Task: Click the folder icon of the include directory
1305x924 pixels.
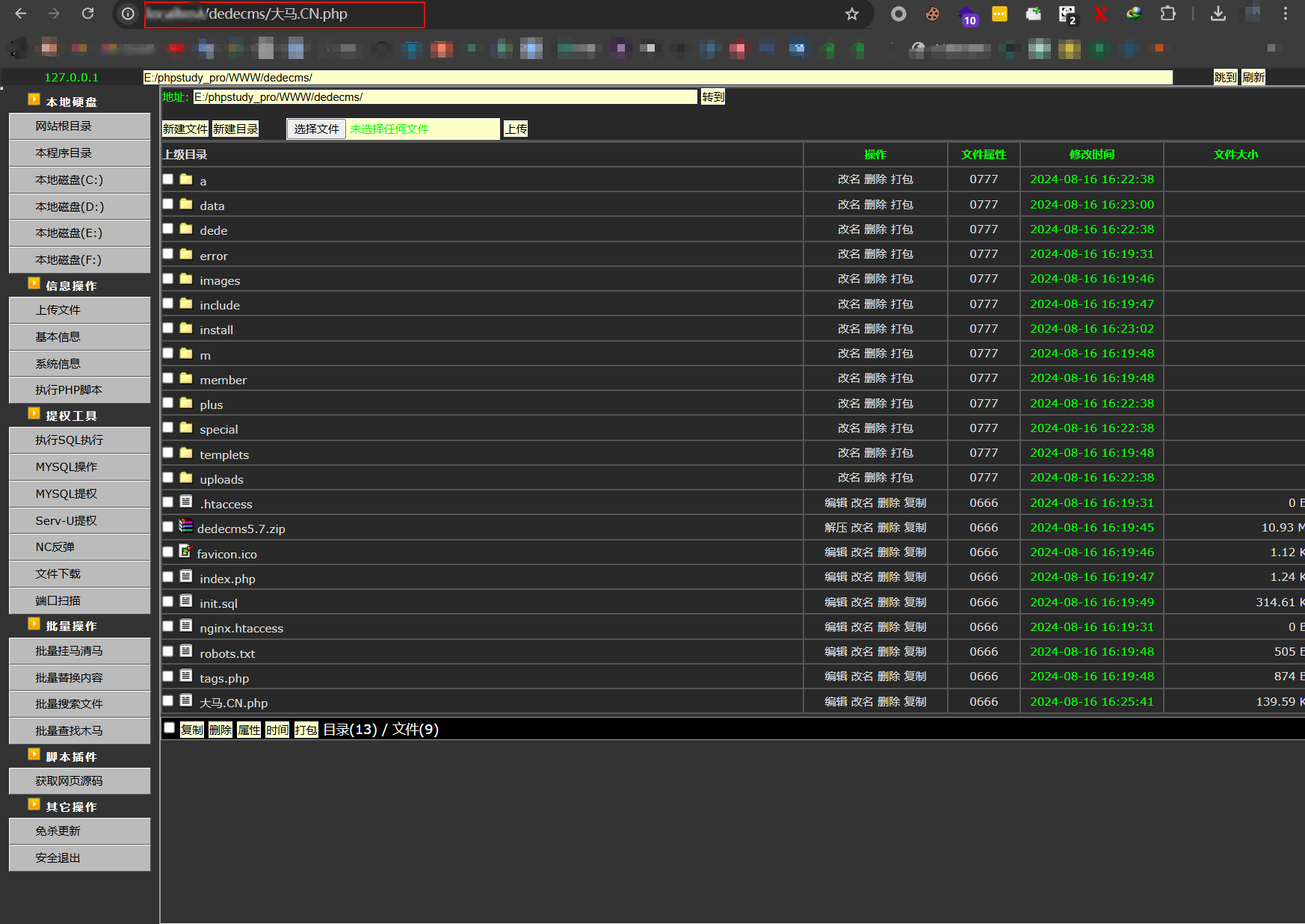Action: pyautogui.click(x=186, y=304)
